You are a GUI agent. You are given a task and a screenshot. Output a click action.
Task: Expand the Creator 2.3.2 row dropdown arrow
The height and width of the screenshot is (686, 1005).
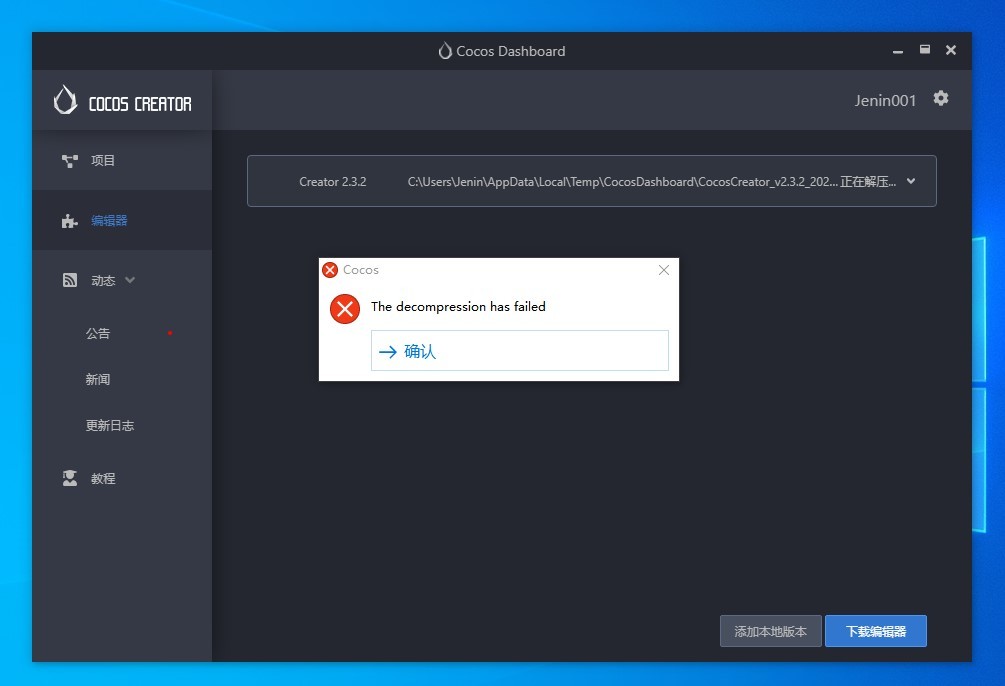[x=911, y=181]
